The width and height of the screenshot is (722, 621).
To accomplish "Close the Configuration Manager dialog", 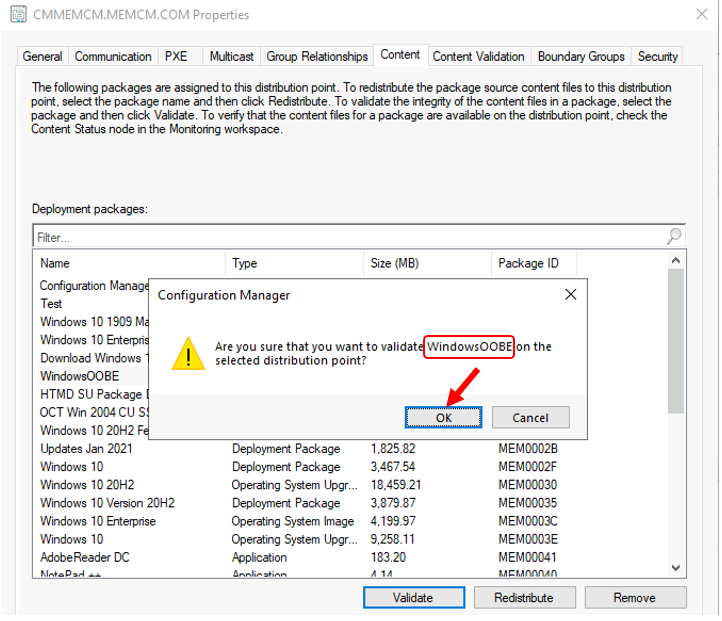I will click(571, 294).
